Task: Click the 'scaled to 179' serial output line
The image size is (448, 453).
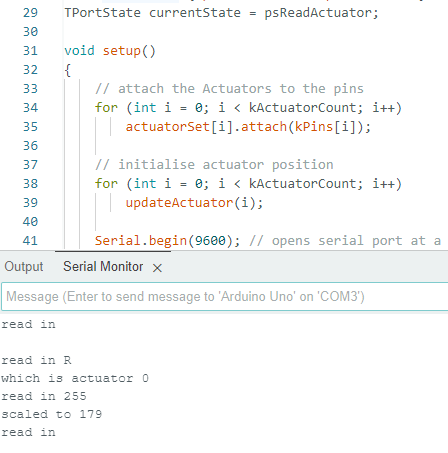Action: point(52,414)
